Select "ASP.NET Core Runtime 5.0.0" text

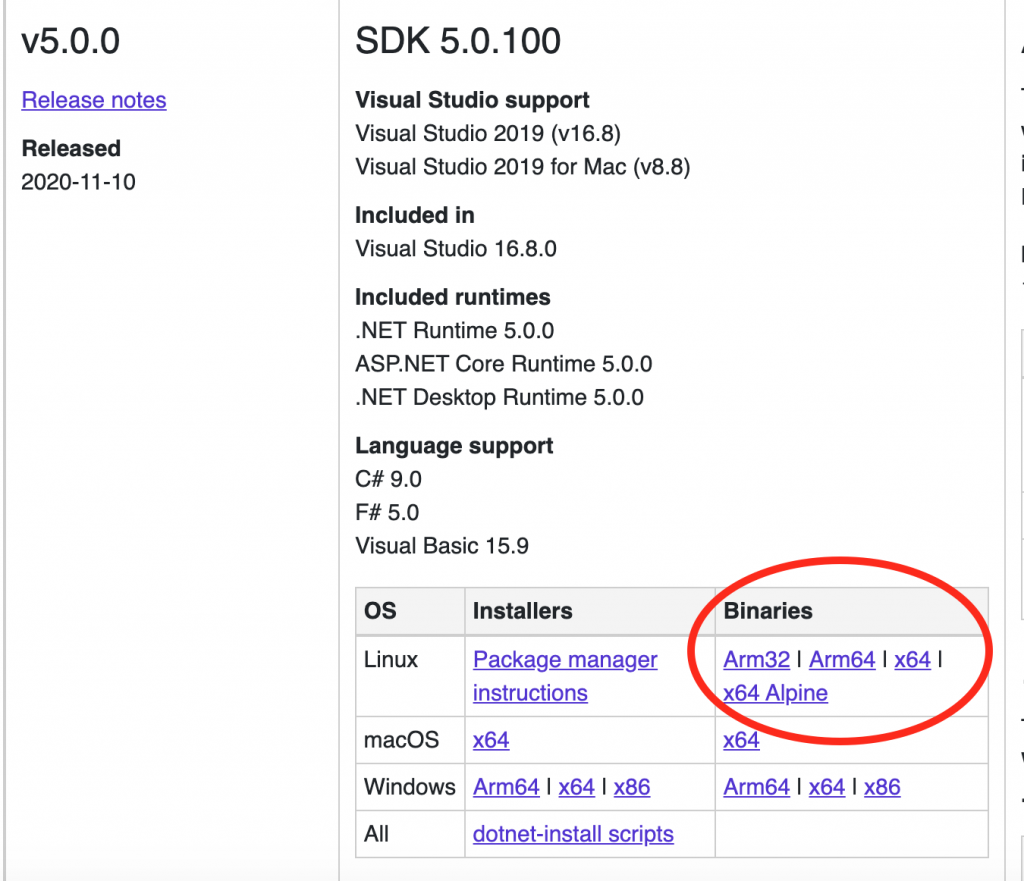pyautogui.click(x=504, y=364)
